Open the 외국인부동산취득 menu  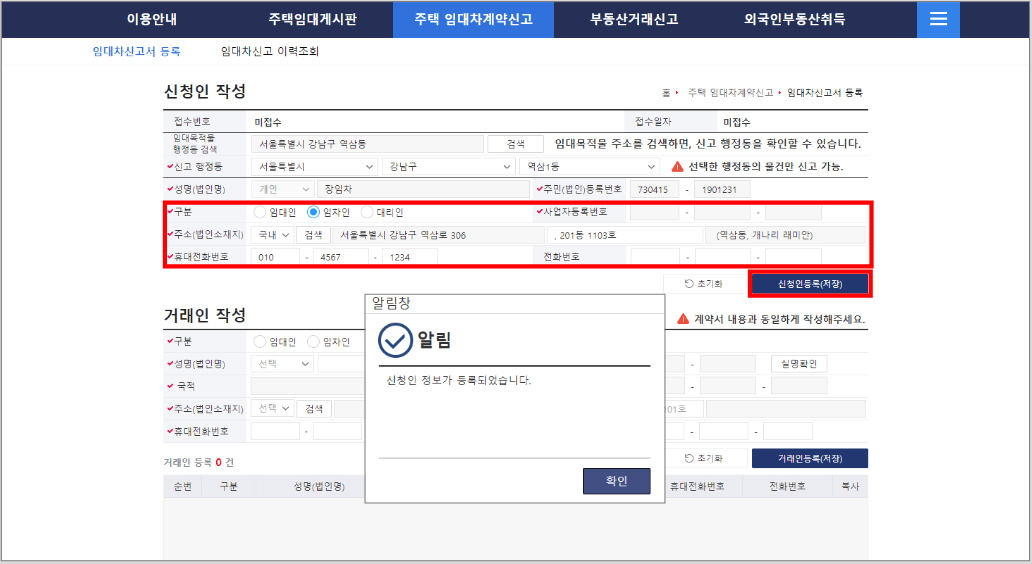pyautogui.click(x=794, y=19)
